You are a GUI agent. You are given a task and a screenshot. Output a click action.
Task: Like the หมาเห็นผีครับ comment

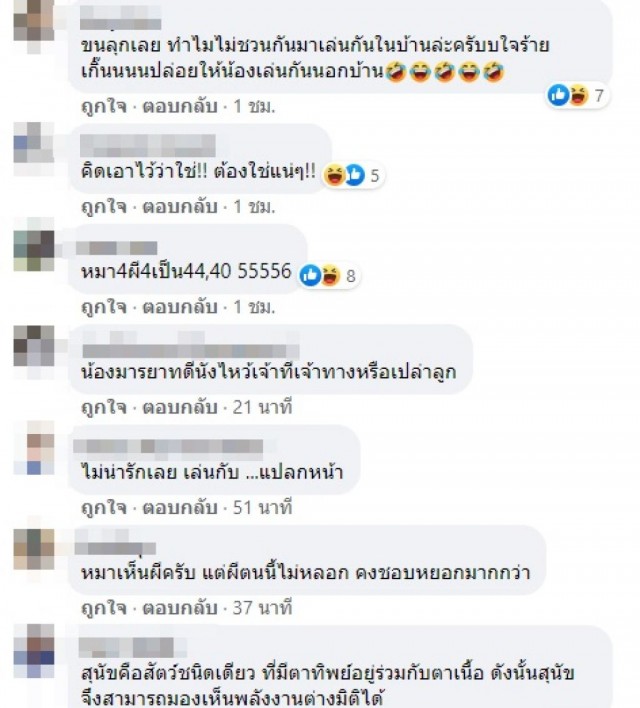[104, 608]
